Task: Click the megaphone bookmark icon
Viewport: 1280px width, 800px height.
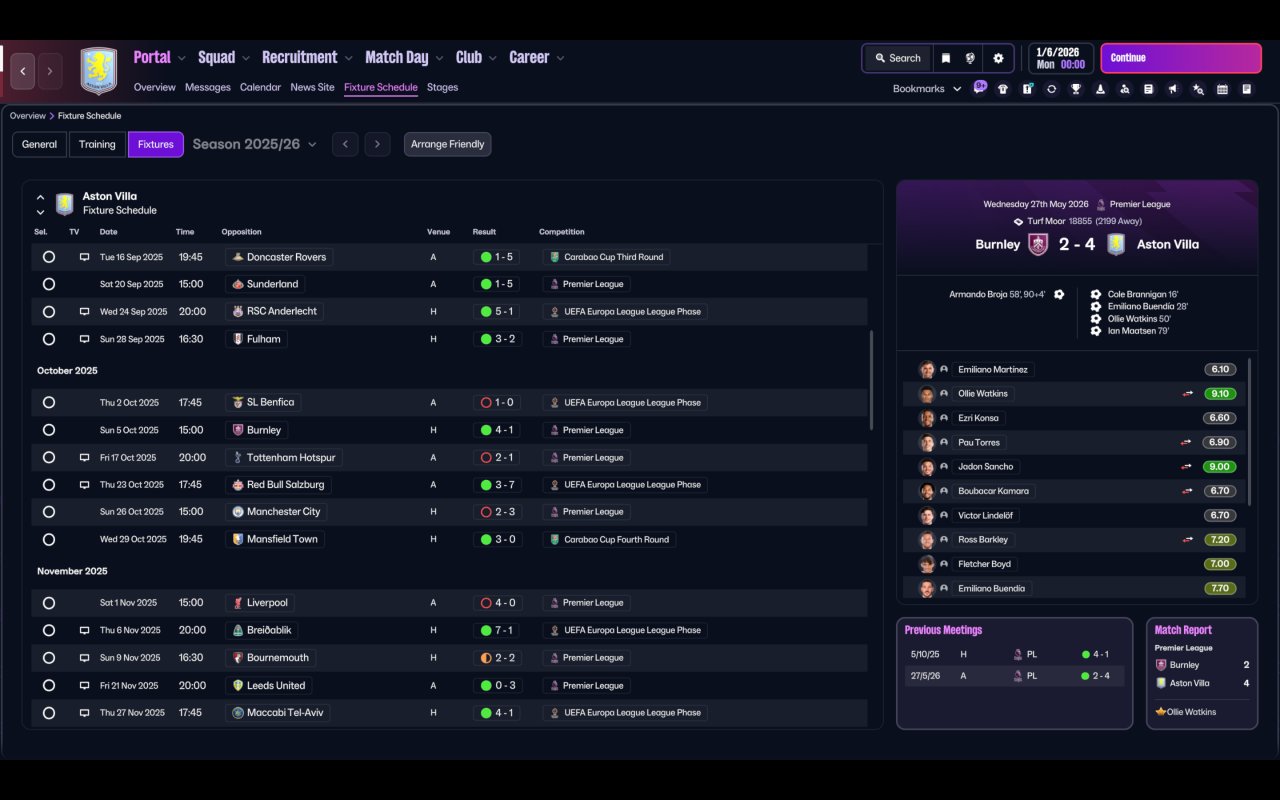Action: [1173, 89]
